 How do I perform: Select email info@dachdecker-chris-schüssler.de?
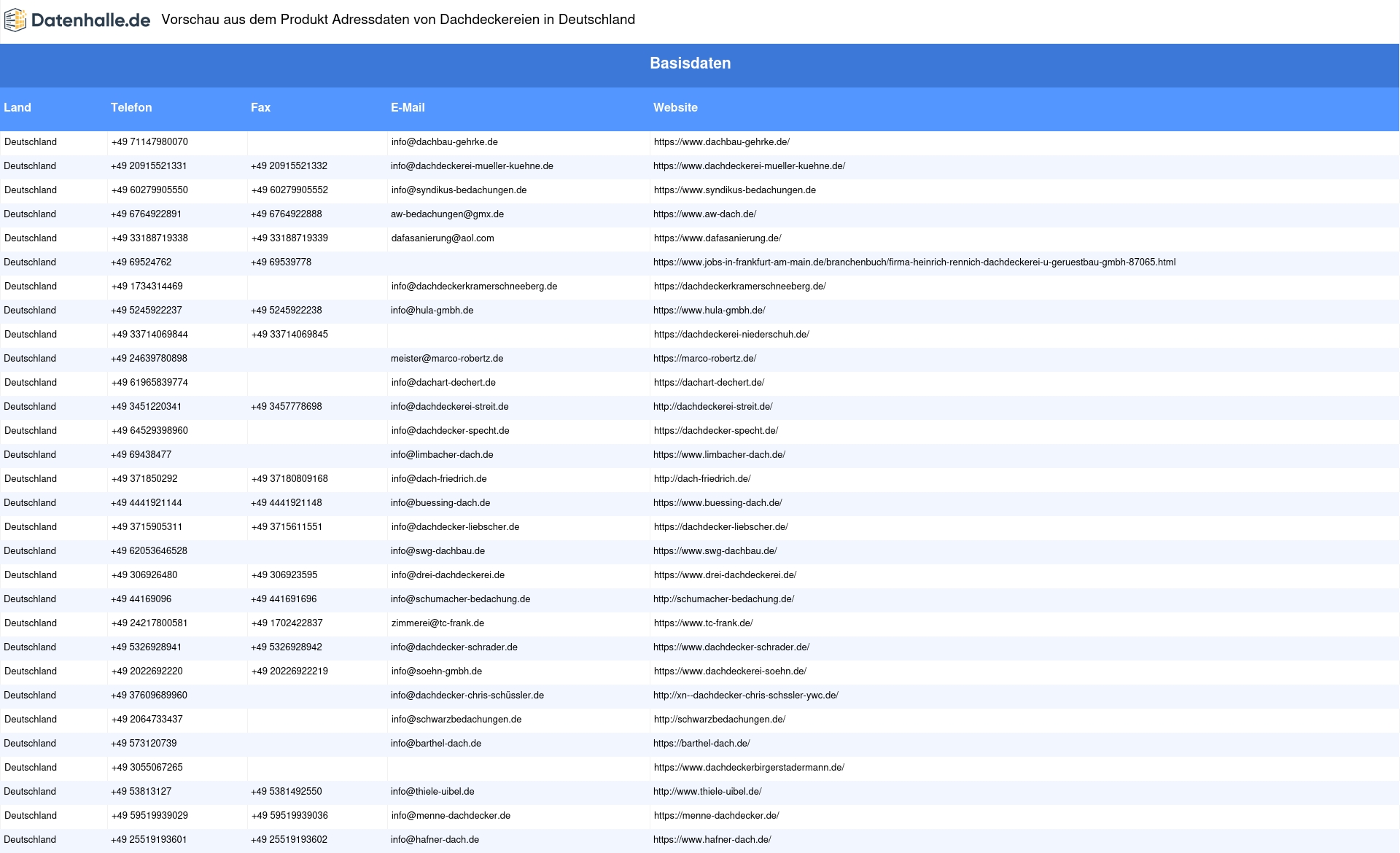pos(467,696)
